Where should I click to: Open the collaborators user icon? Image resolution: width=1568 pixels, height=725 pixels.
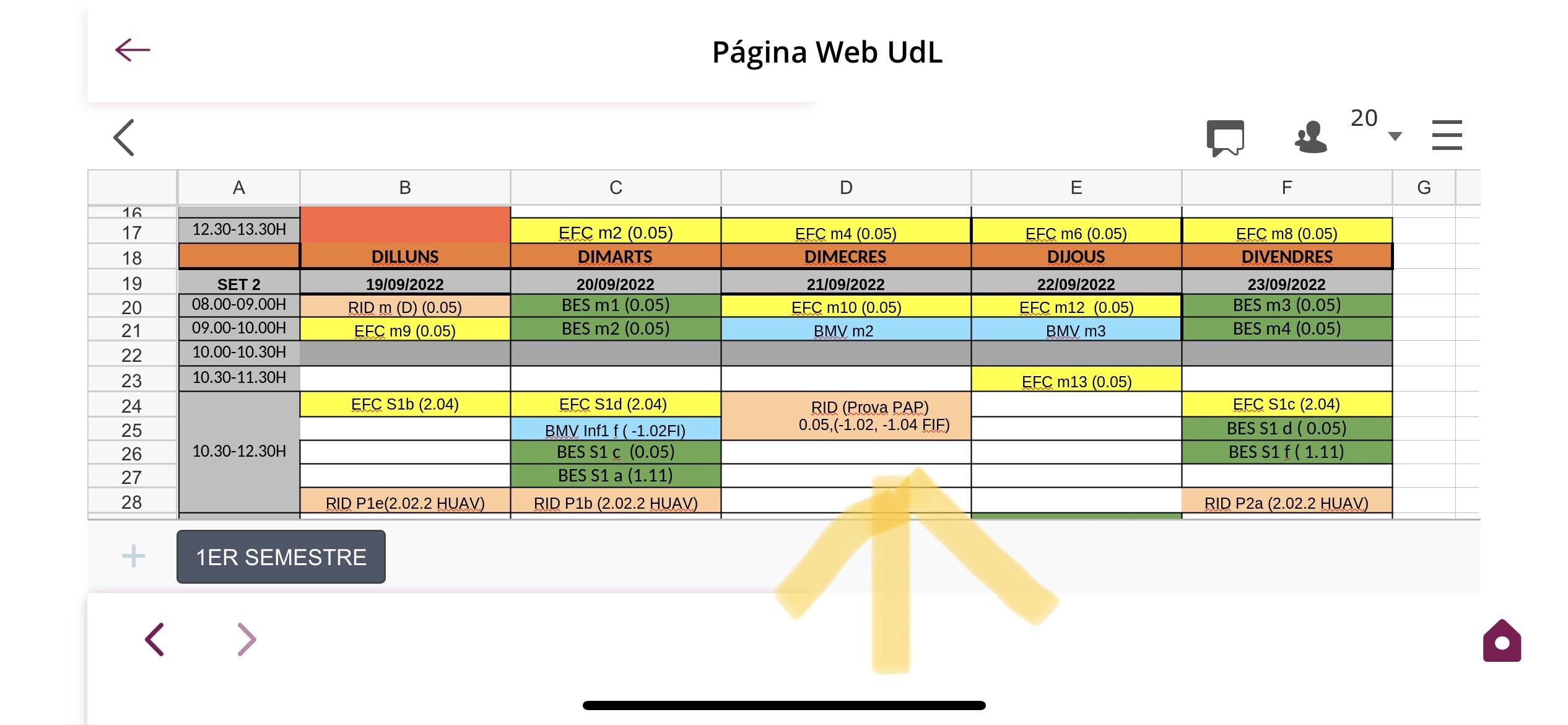point(1310,137)
